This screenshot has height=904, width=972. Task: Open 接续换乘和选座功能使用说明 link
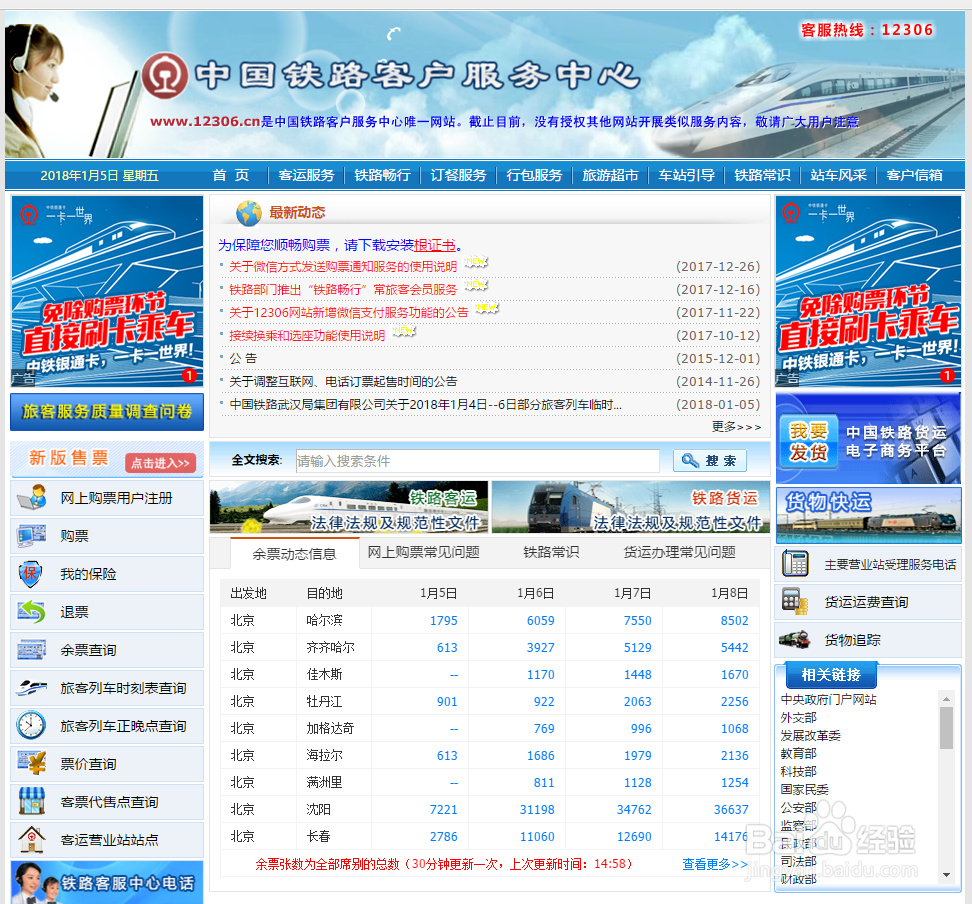(307, 335)
